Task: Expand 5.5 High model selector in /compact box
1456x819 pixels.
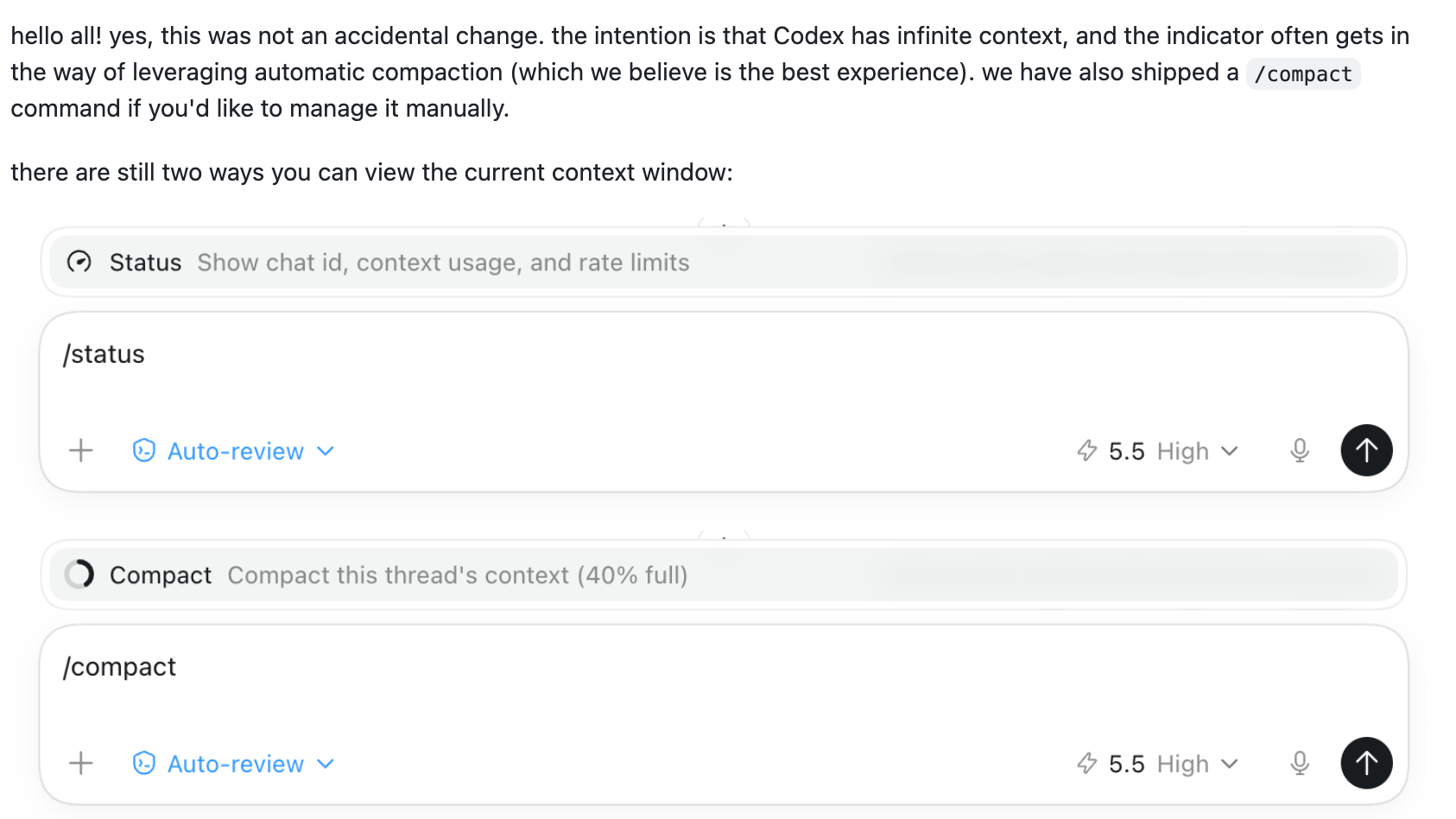Action: [1157, 764]
